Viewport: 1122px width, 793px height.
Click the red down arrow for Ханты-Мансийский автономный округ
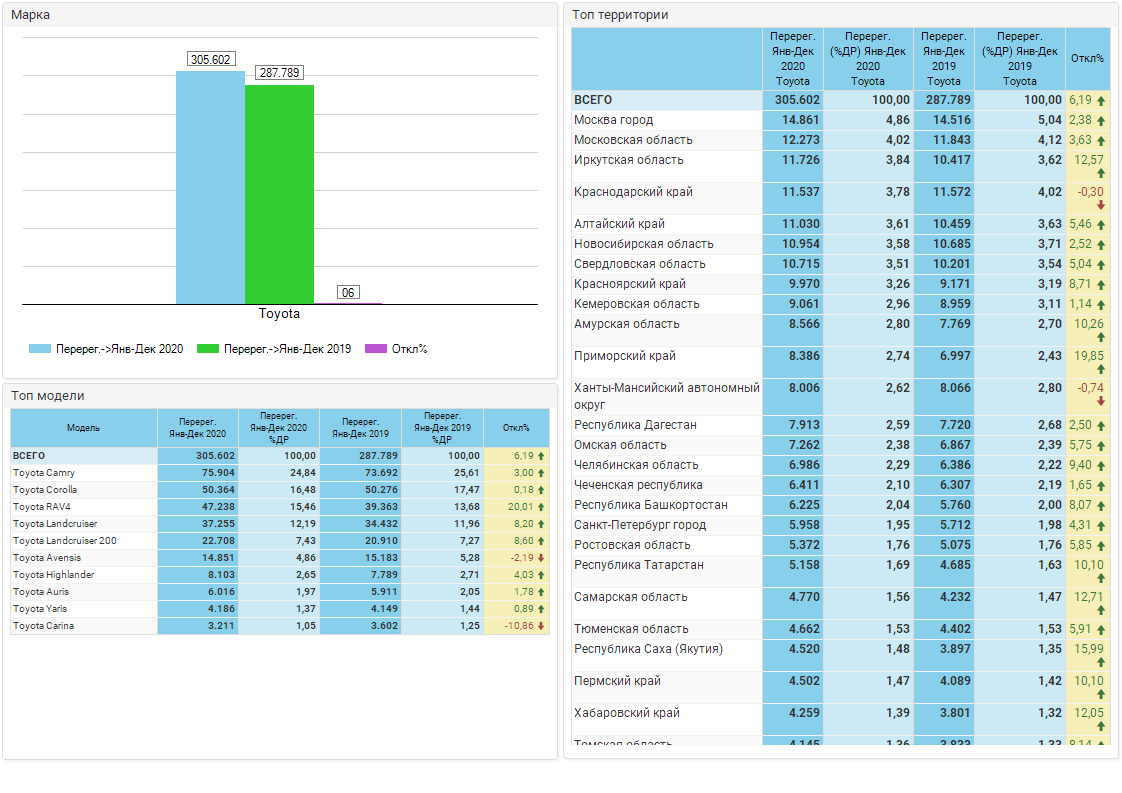point(1101,401)
